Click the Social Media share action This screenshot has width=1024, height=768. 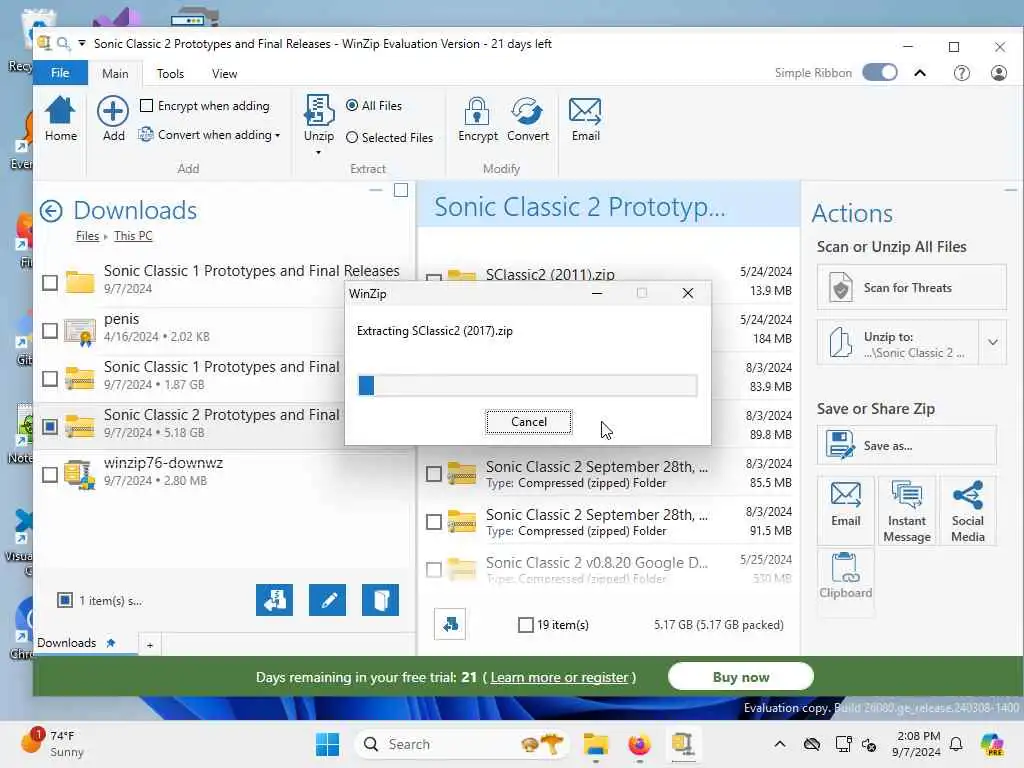(967, 511)
